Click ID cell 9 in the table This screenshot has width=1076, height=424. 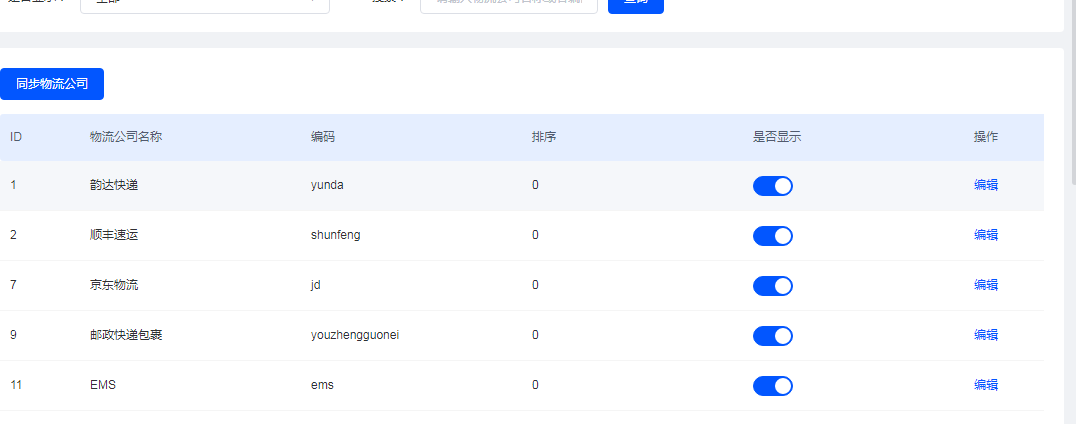(14, 335)
